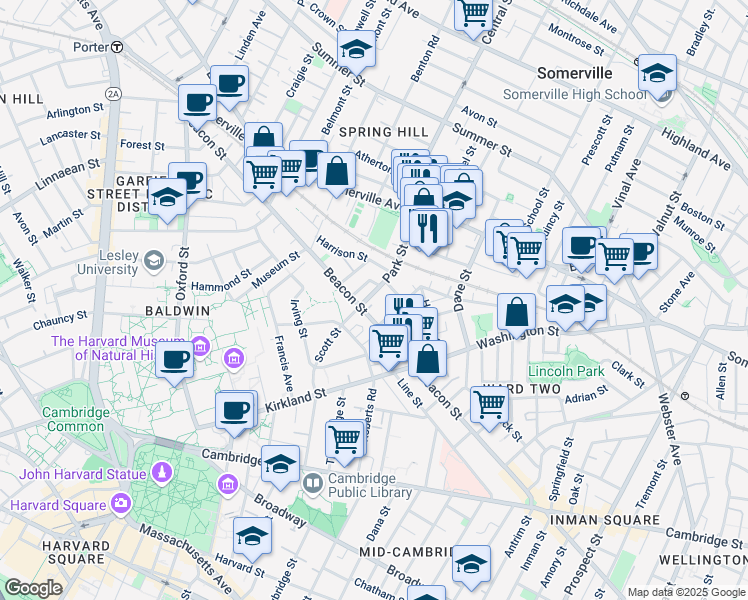Select the shopping cart marker near Scott St
The width and height of the screenshot is (748, 600).
point(389,345)
